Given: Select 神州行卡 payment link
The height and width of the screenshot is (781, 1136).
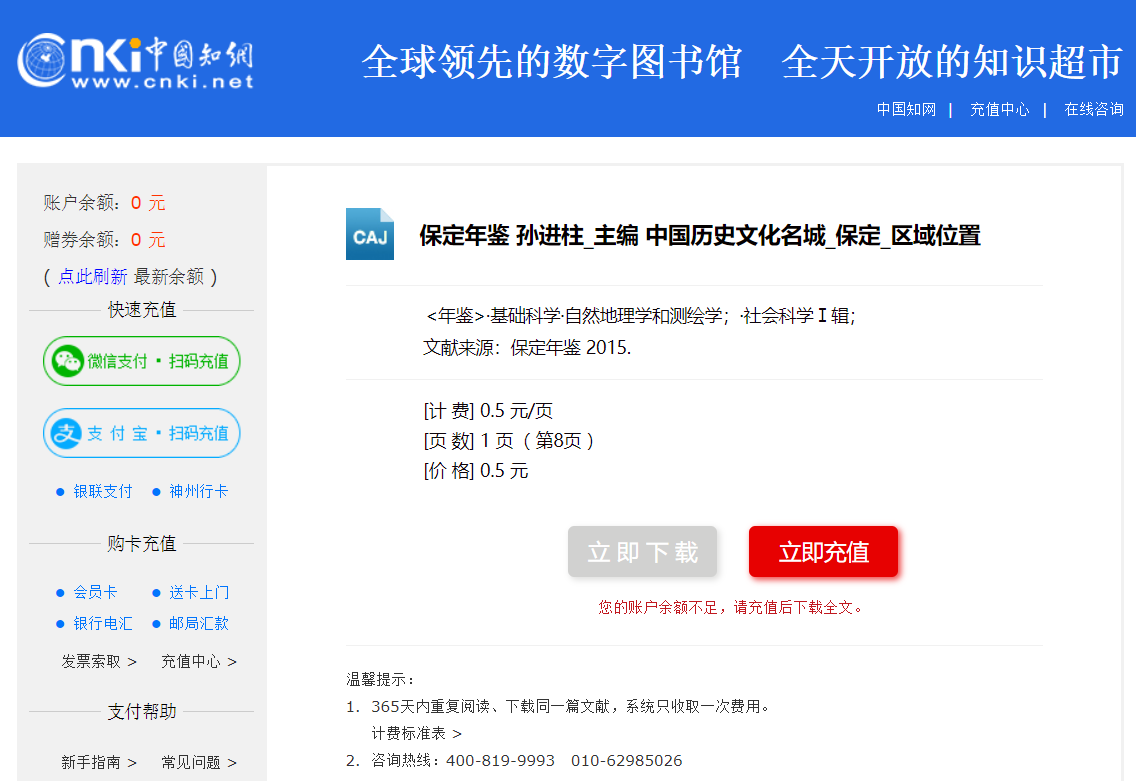Looking at the screenshot, I should [x=198, y=491].
